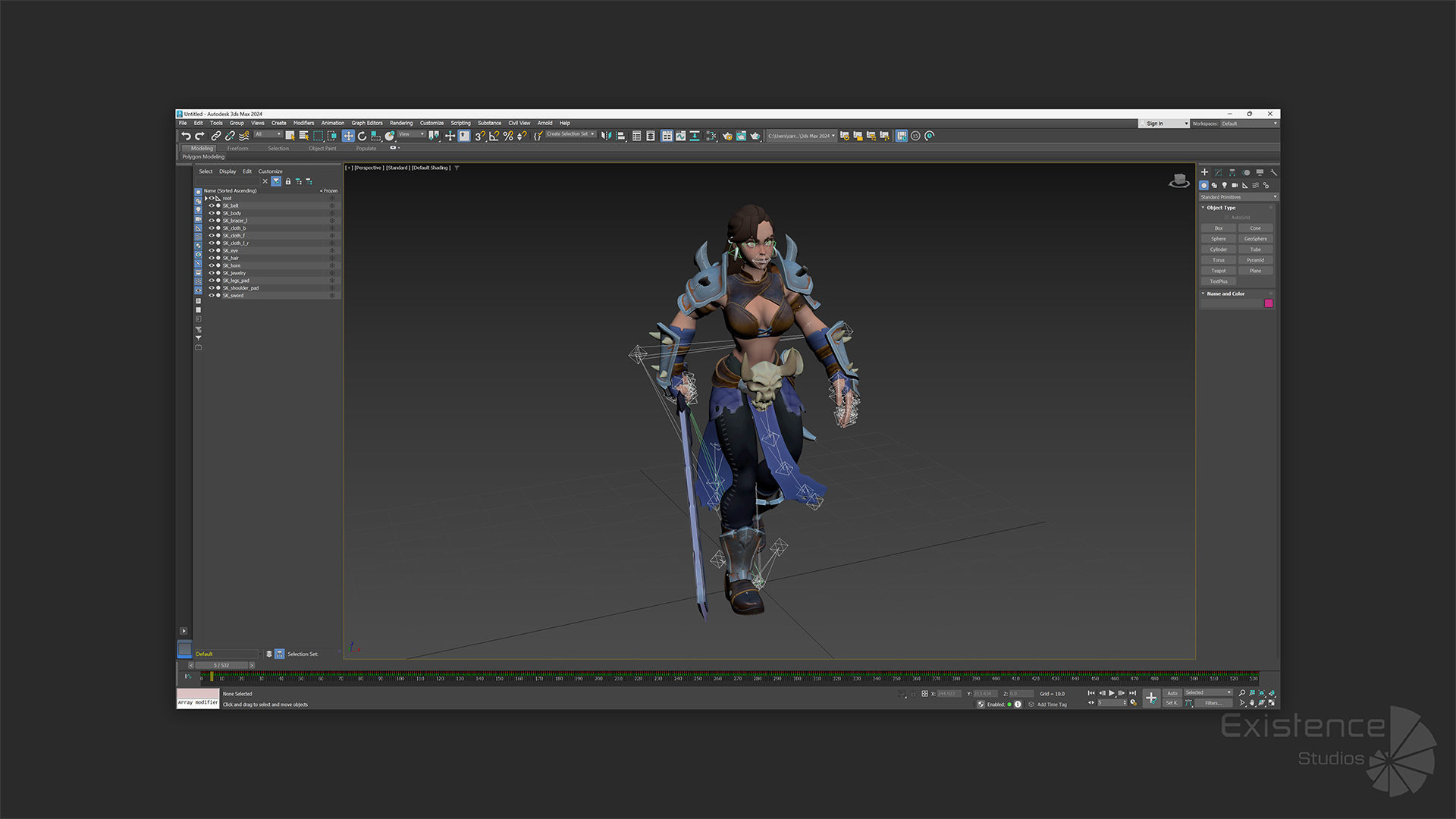Toggle the Auto key mode button
This screenshot has height=819, width=1456.
(x=1172, y=693)
